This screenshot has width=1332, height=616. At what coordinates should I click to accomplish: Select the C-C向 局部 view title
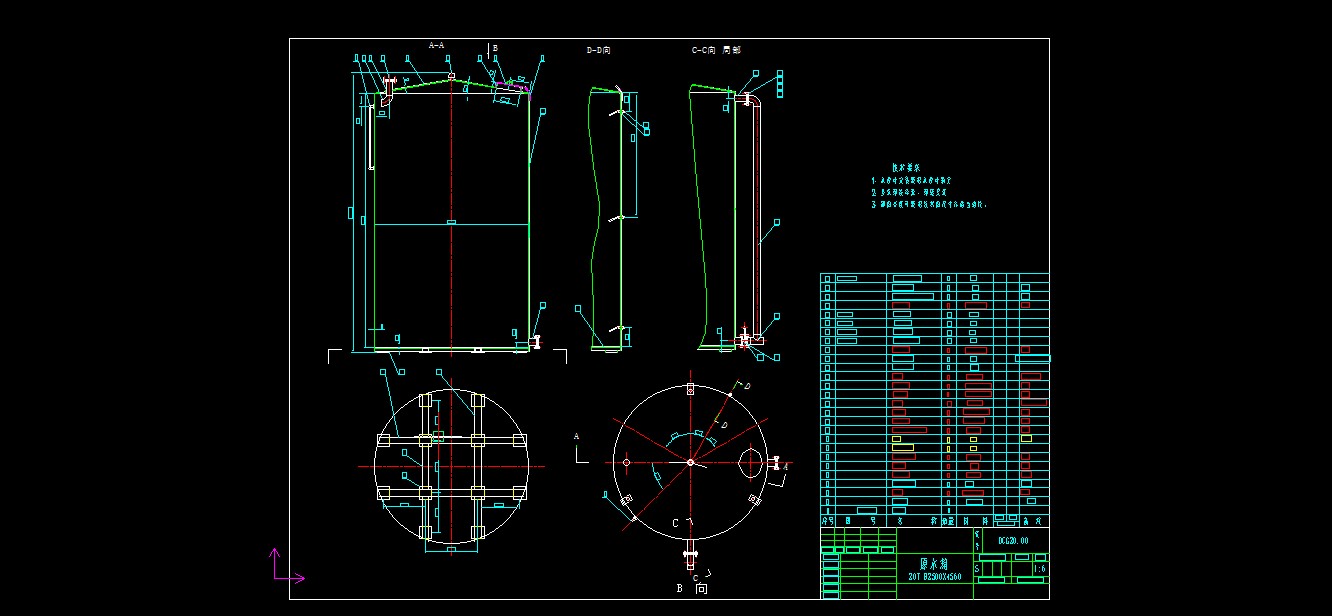tap(717, 49)
